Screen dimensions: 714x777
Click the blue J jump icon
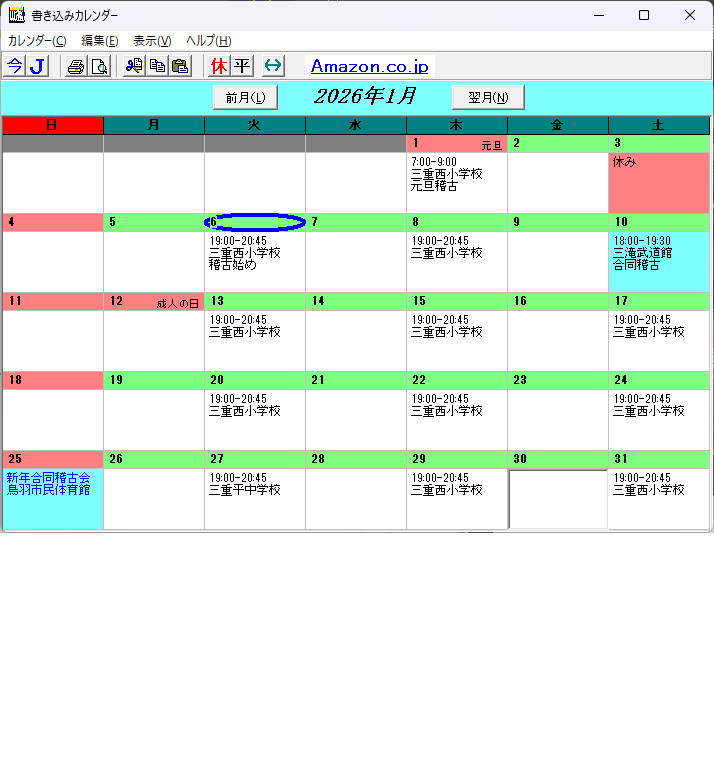(x=37, y=66)
